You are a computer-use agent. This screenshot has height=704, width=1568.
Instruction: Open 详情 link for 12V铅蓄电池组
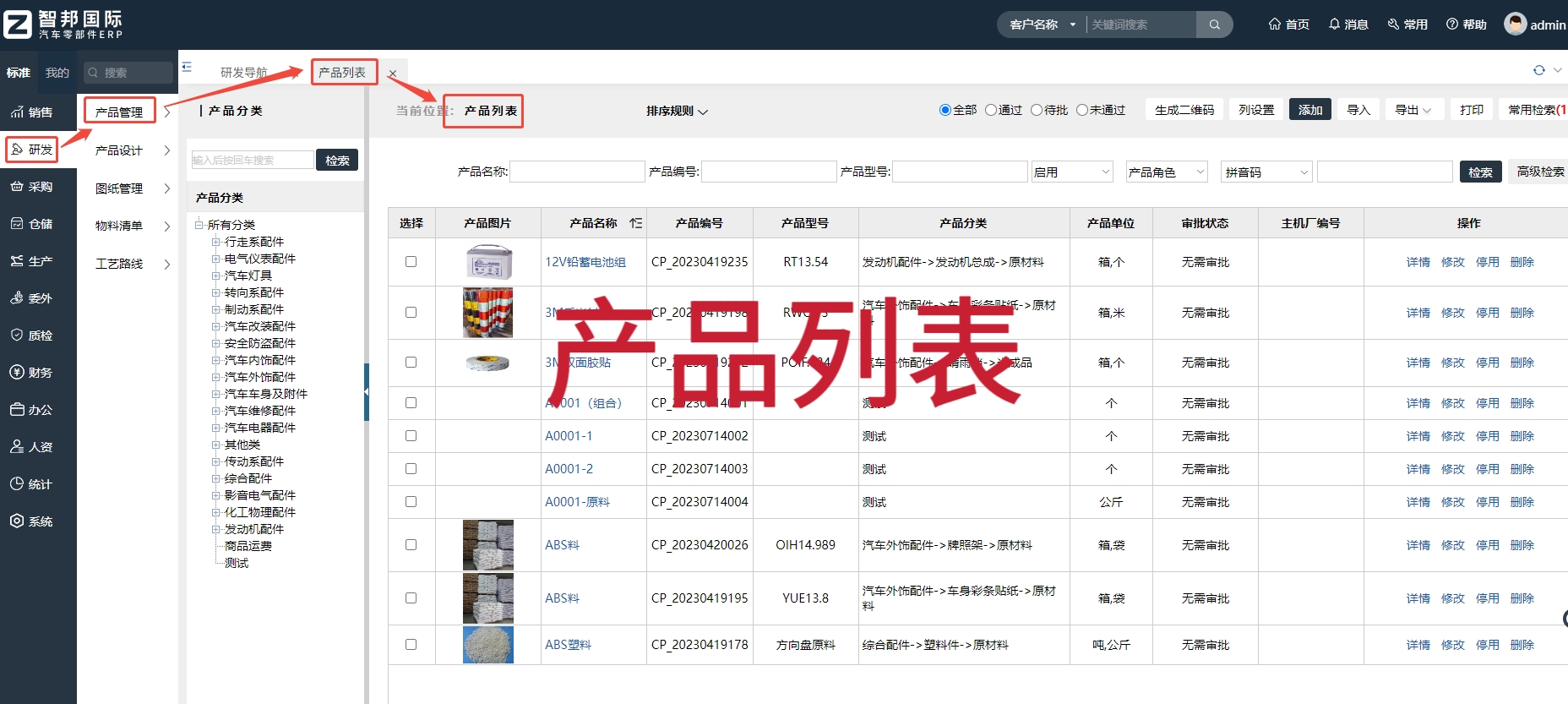point(1418,262)
